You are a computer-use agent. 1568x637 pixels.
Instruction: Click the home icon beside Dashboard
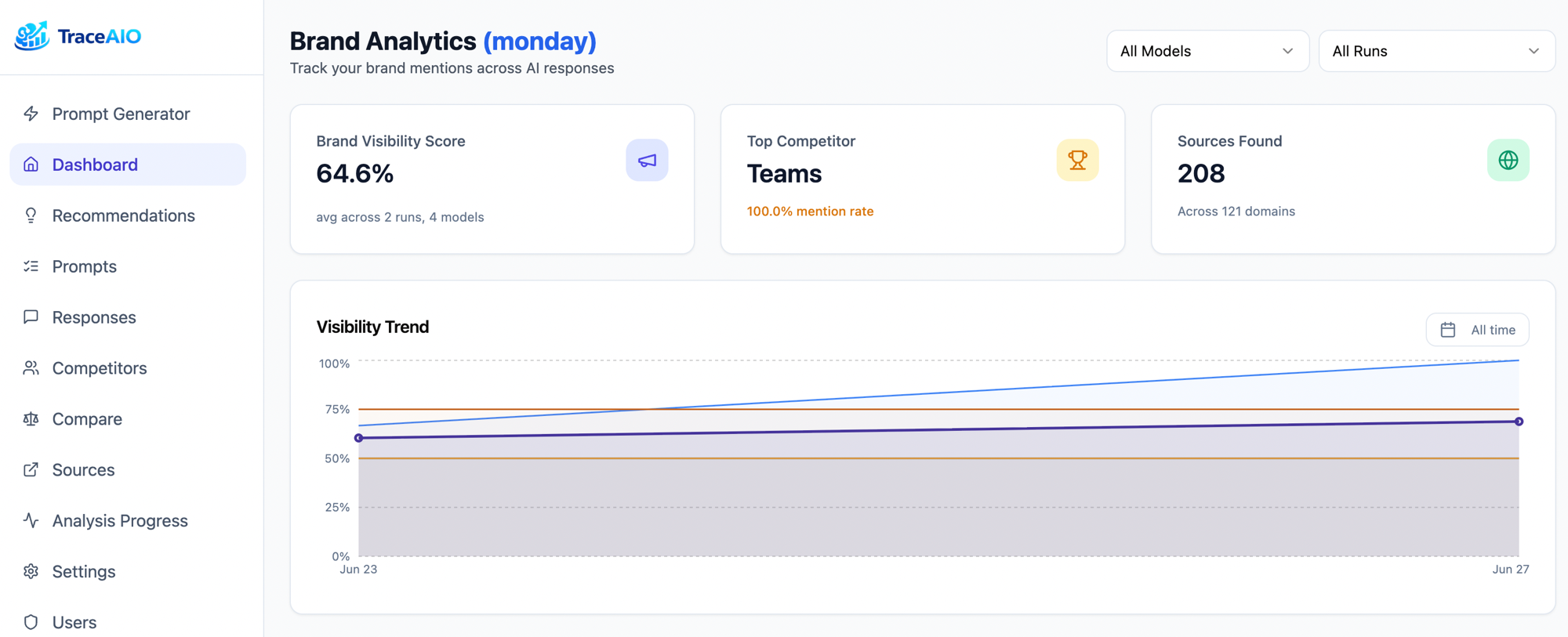click(31, 165)
